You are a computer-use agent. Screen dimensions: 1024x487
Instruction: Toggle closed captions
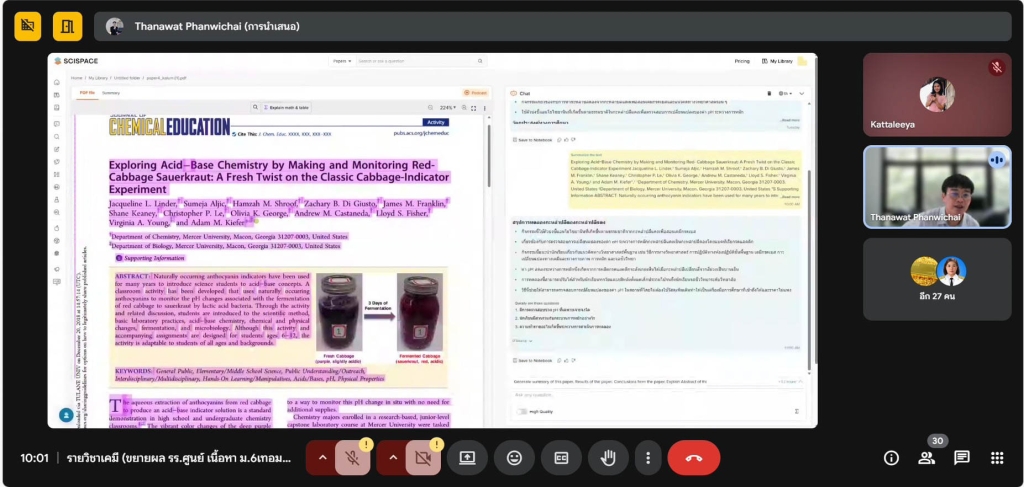561,458
